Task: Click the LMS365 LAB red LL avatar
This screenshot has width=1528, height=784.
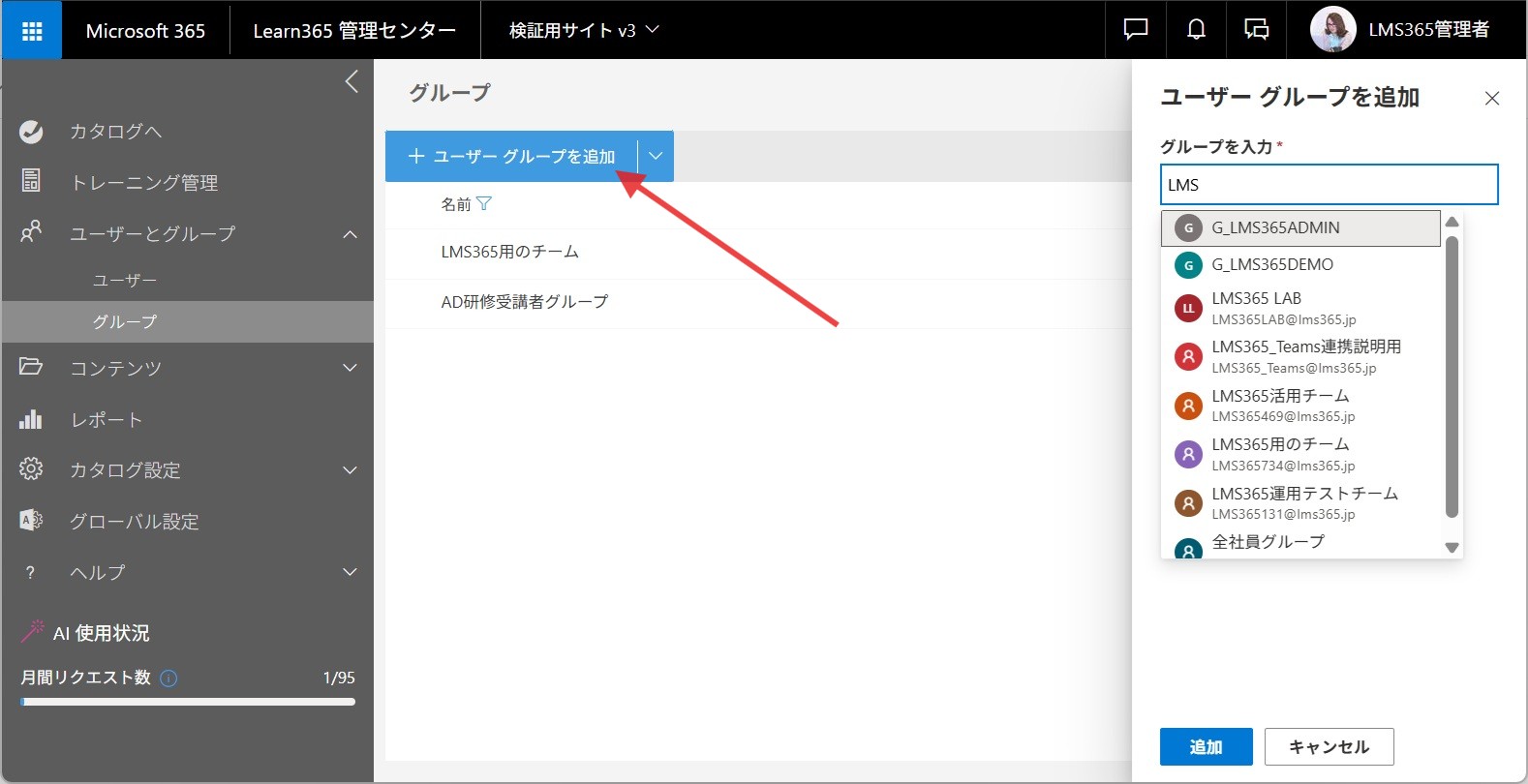Action: click(1188, 309)
